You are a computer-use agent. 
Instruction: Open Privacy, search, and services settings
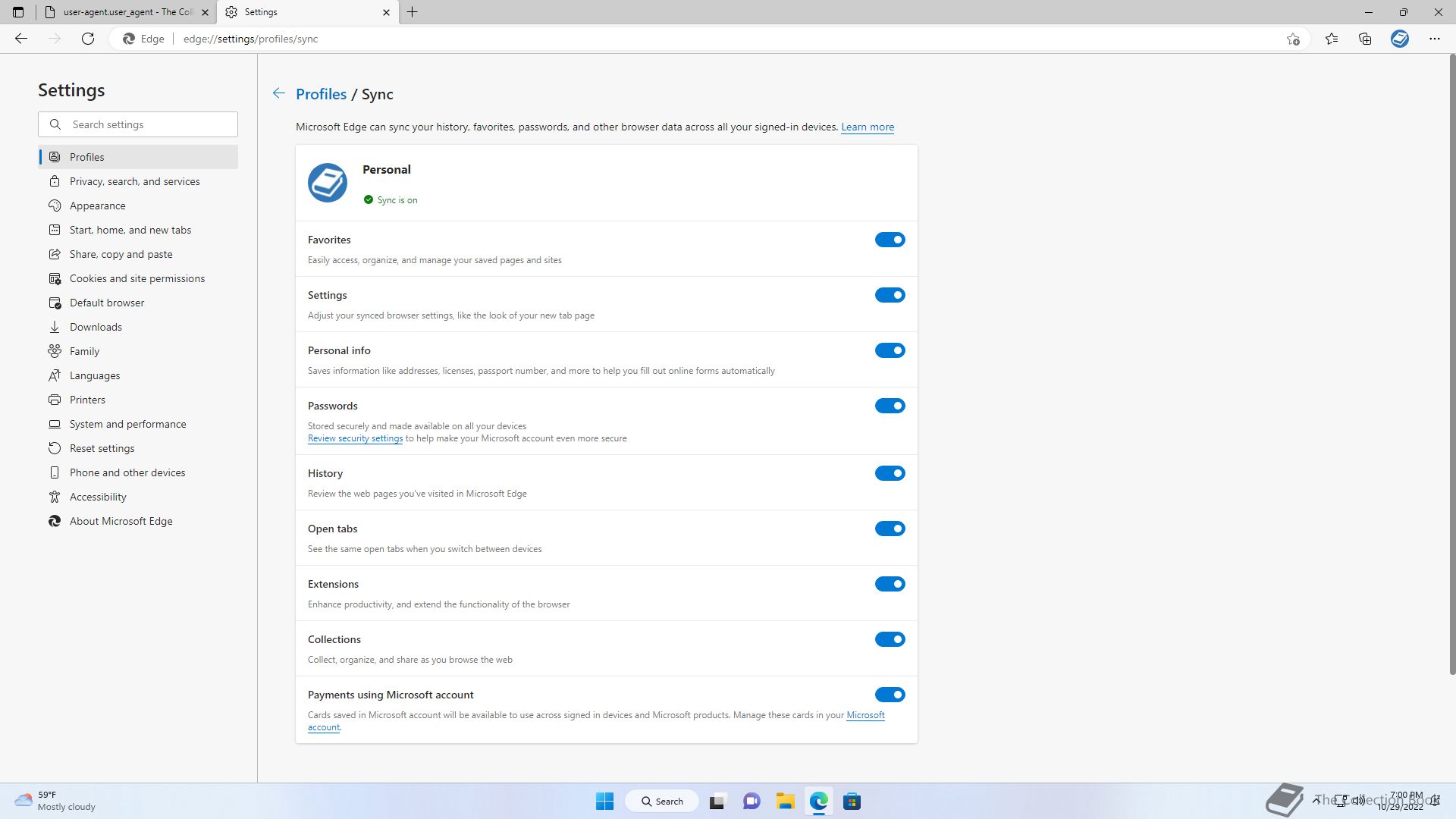point(138,181)
